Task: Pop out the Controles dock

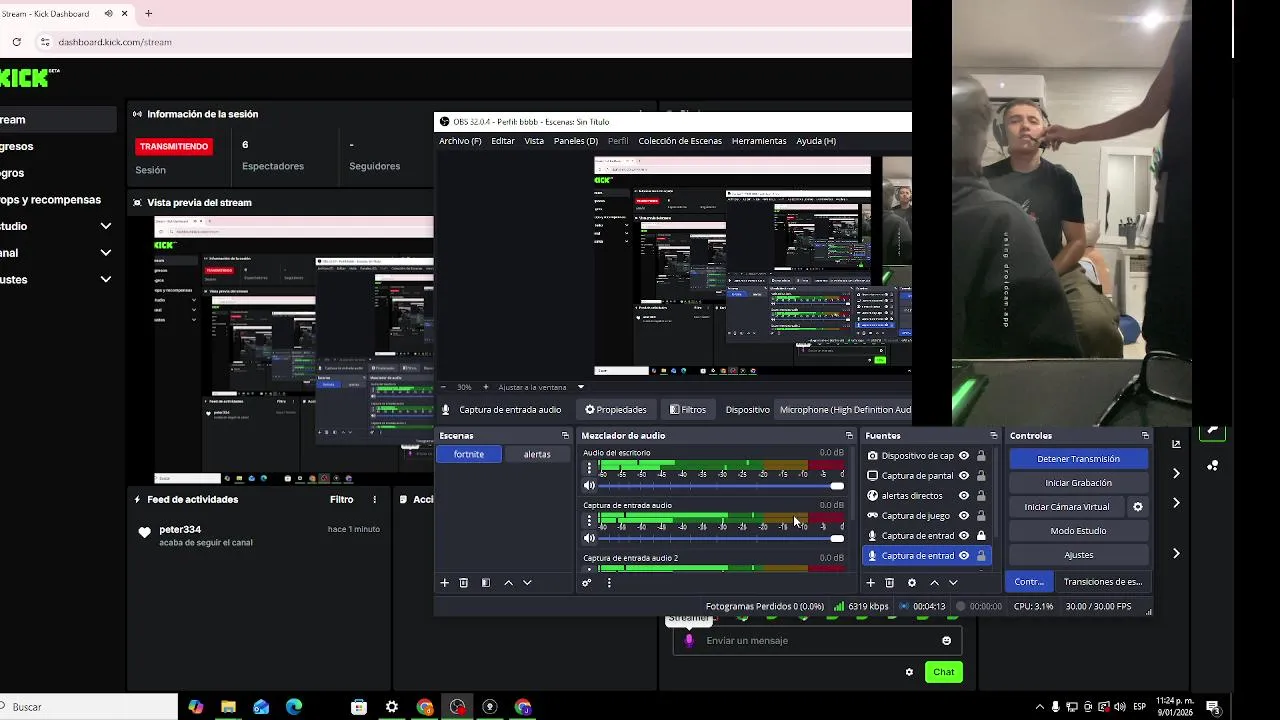Action: [1145, 436]
